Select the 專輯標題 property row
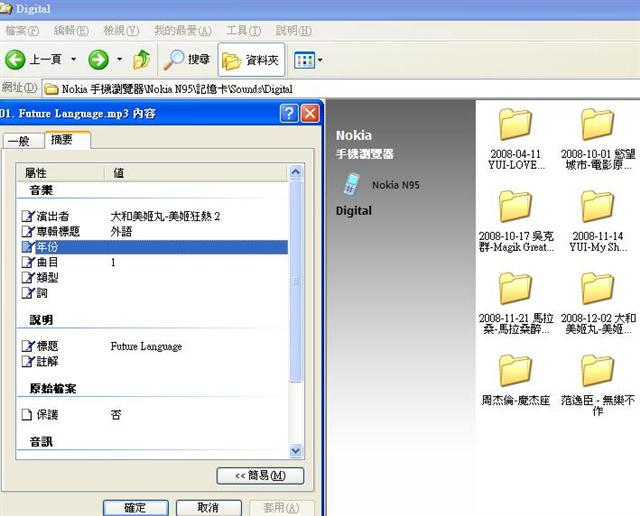The width and height of the screenshot is (640, 516). point(153,231)
